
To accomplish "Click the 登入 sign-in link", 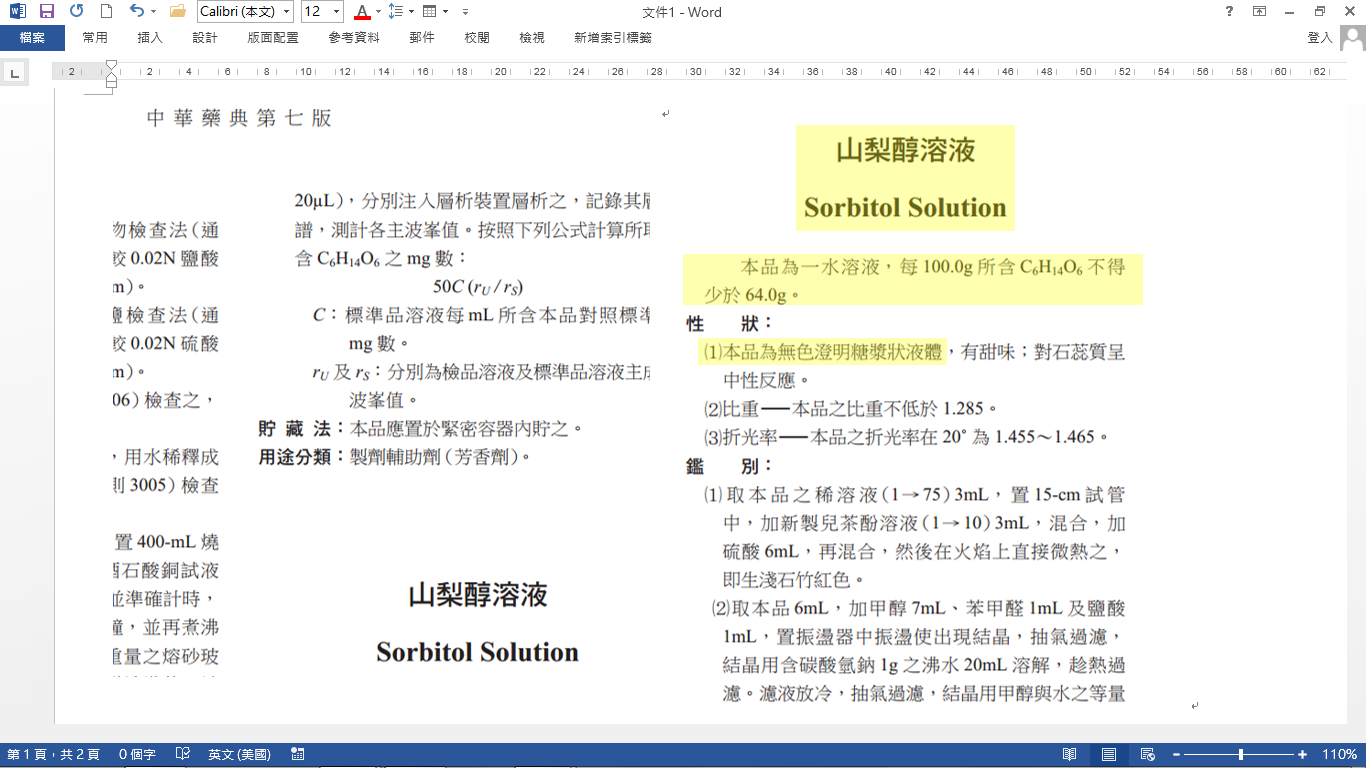I will pos(1320,38).
